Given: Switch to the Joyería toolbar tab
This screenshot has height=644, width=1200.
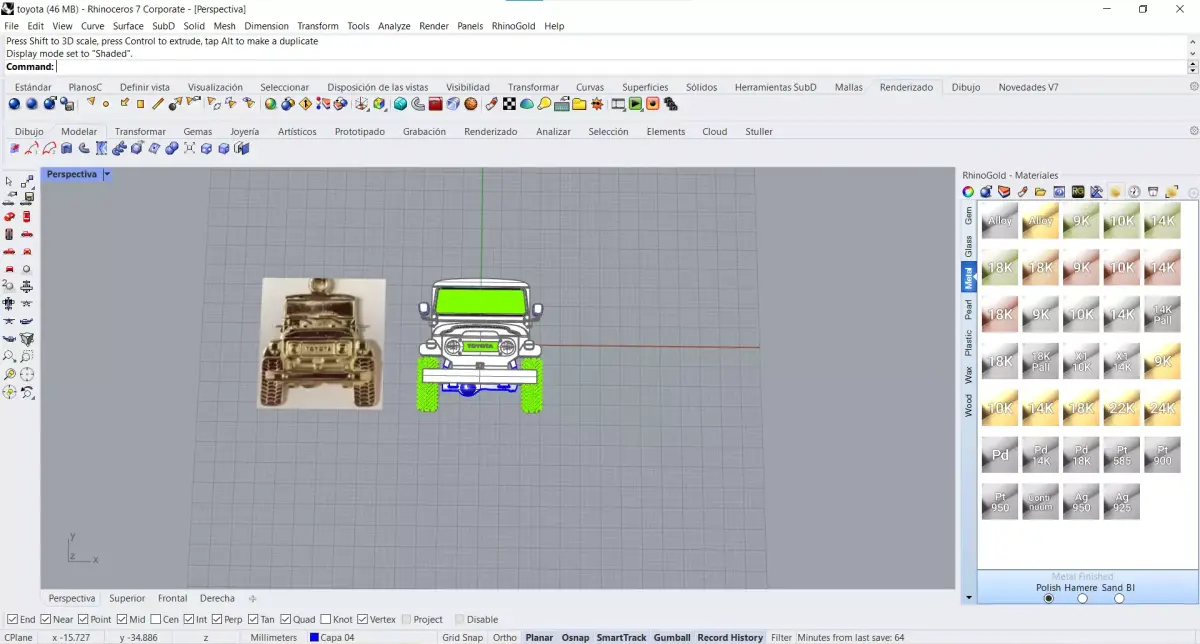Looking at the screenshot, I should 244,131.
